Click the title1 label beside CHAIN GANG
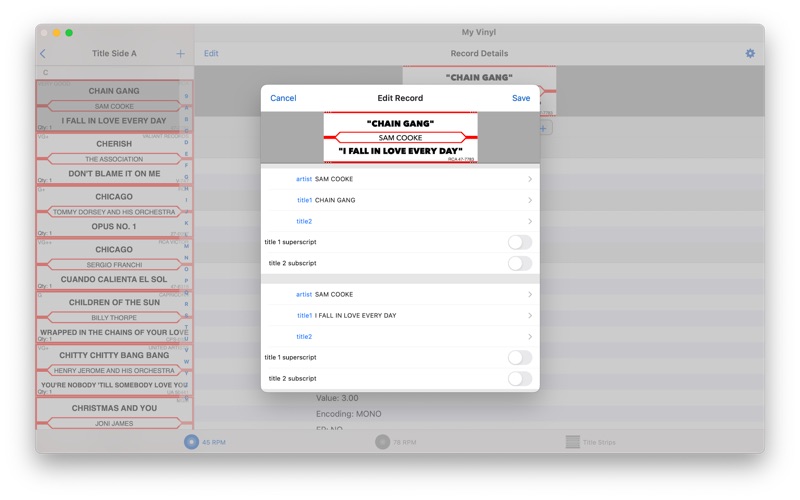The width and height of the screenshot is (800, 500). (304, 200)
